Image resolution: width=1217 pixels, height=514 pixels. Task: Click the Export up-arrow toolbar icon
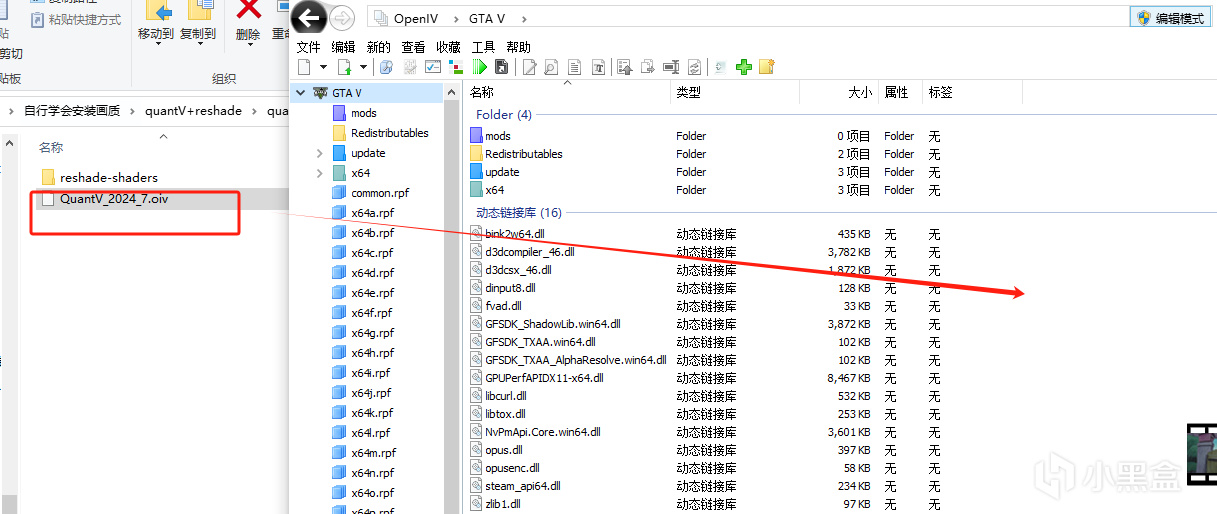[x=625, y=67]
